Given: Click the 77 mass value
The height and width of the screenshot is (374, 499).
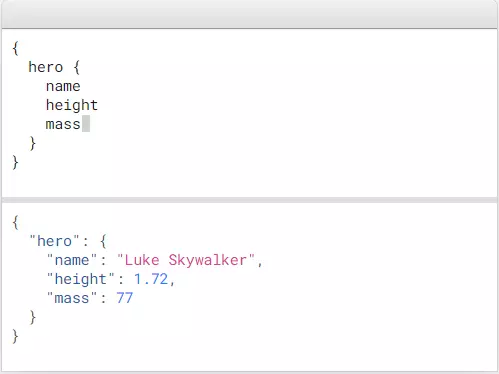Looking at the screenshot, I should (x=125, y=298).
